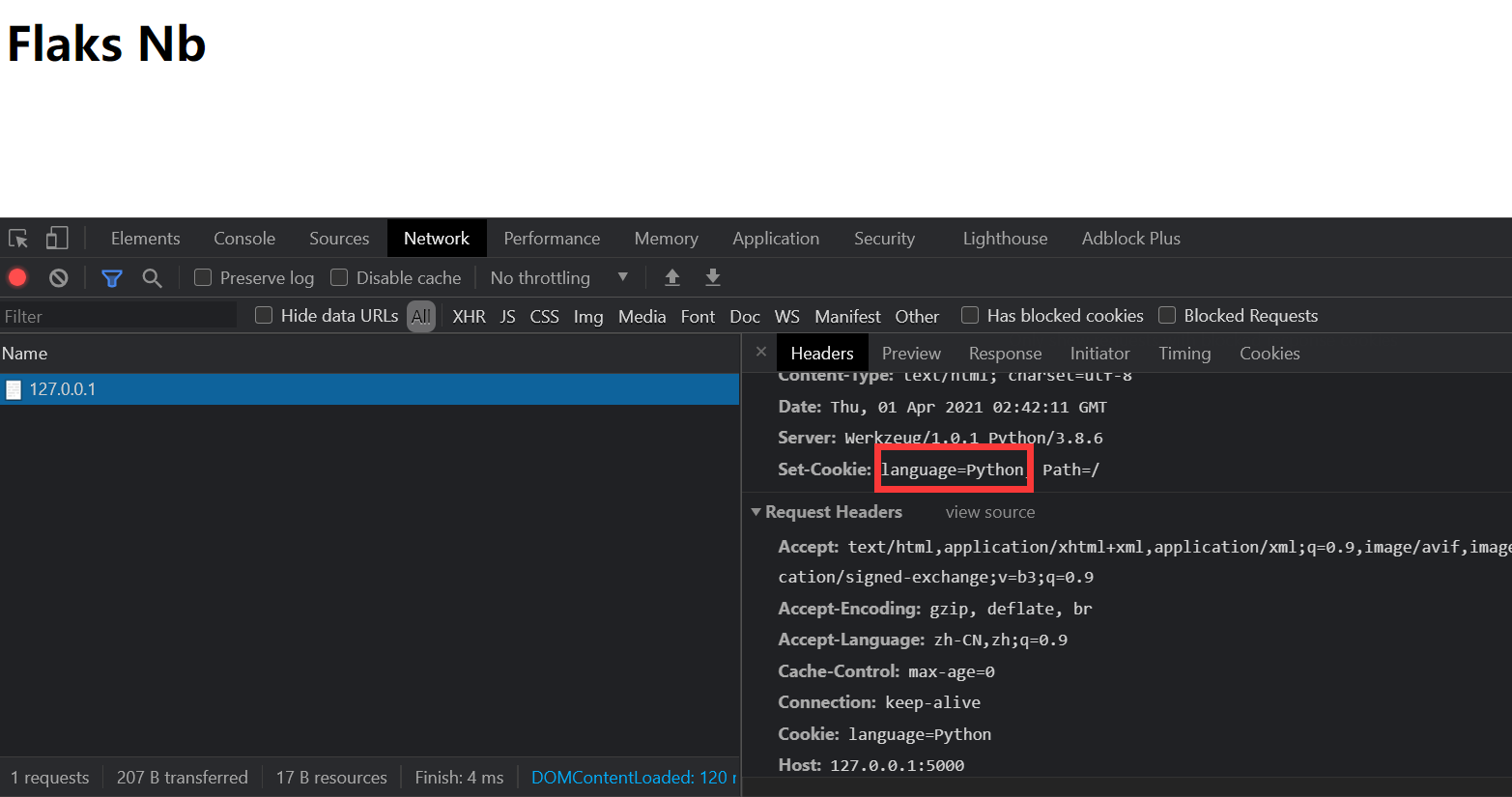
Task: Open the Application panel tab
Action: (776, 239)
